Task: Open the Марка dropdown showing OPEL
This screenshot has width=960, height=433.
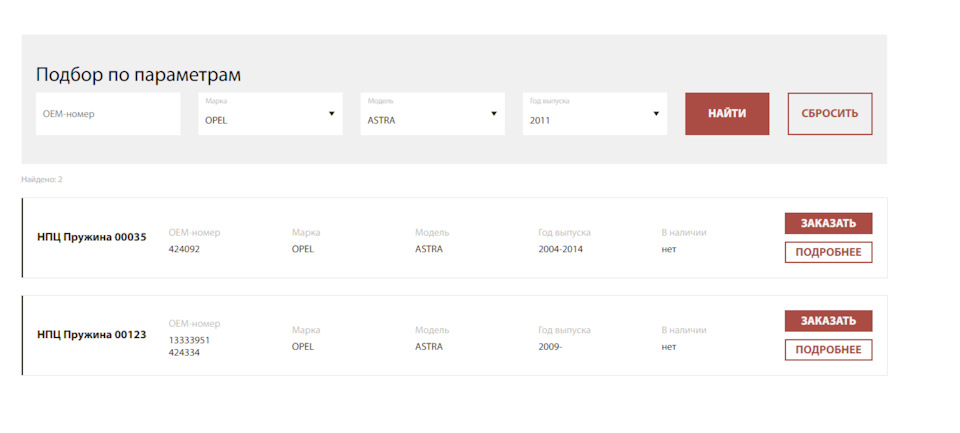Action: click(270, 114)
